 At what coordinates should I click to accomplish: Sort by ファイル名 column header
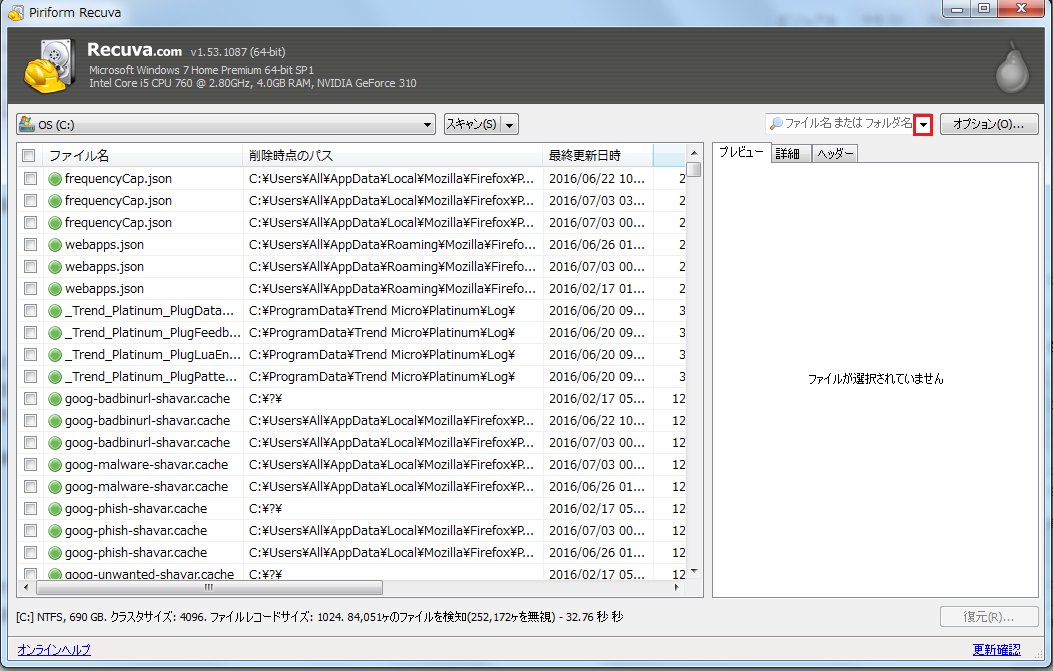coord(141,156)
